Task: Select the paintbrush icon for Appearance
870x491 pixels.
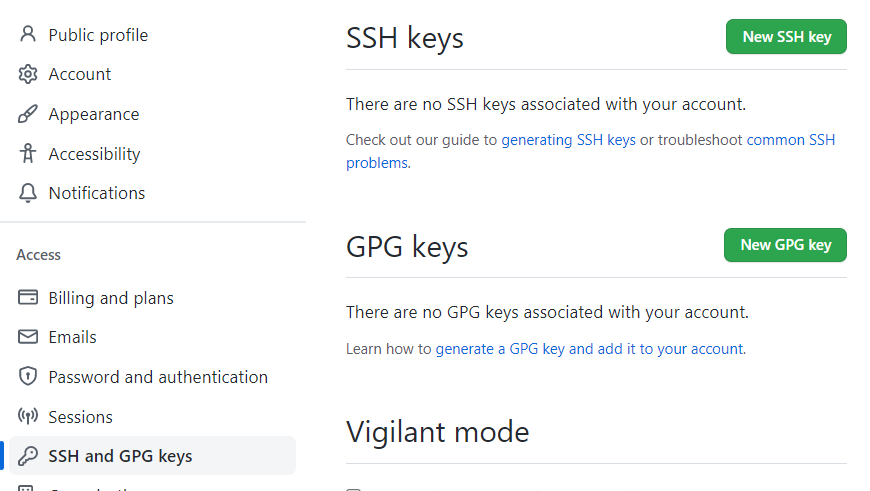Action: click(28, 114)
